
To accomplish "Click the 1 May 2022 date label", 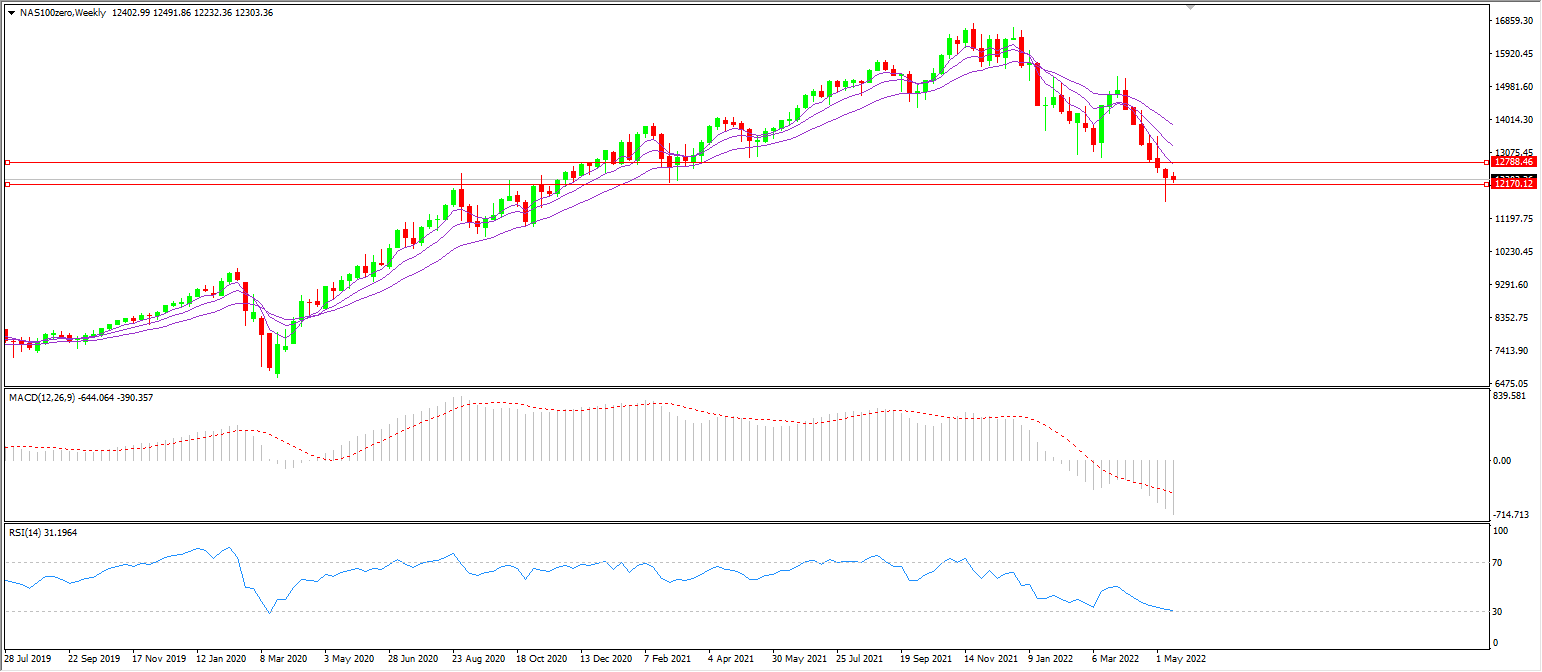I will coord(1181,660).
